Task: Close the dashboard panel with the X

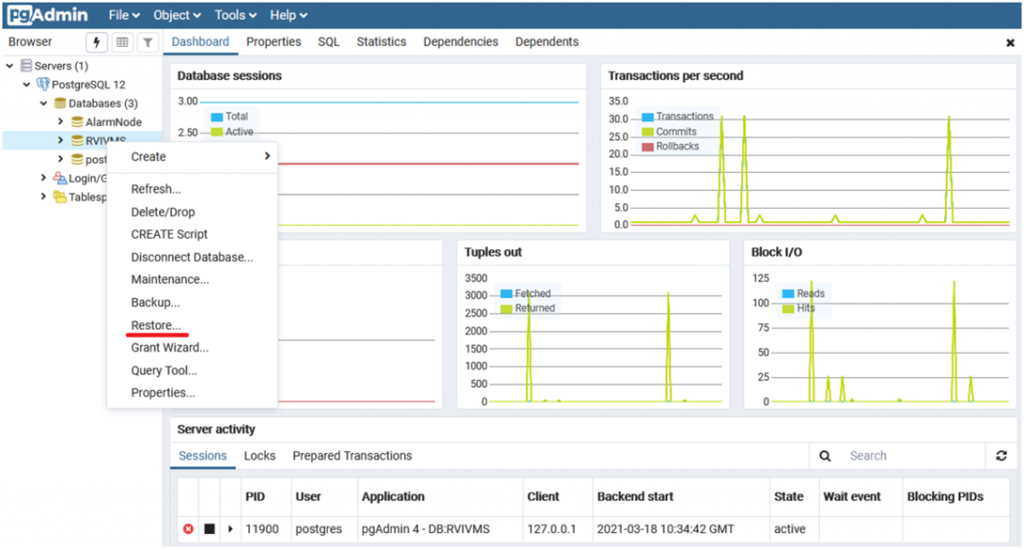Action: tap(1010, 43)
